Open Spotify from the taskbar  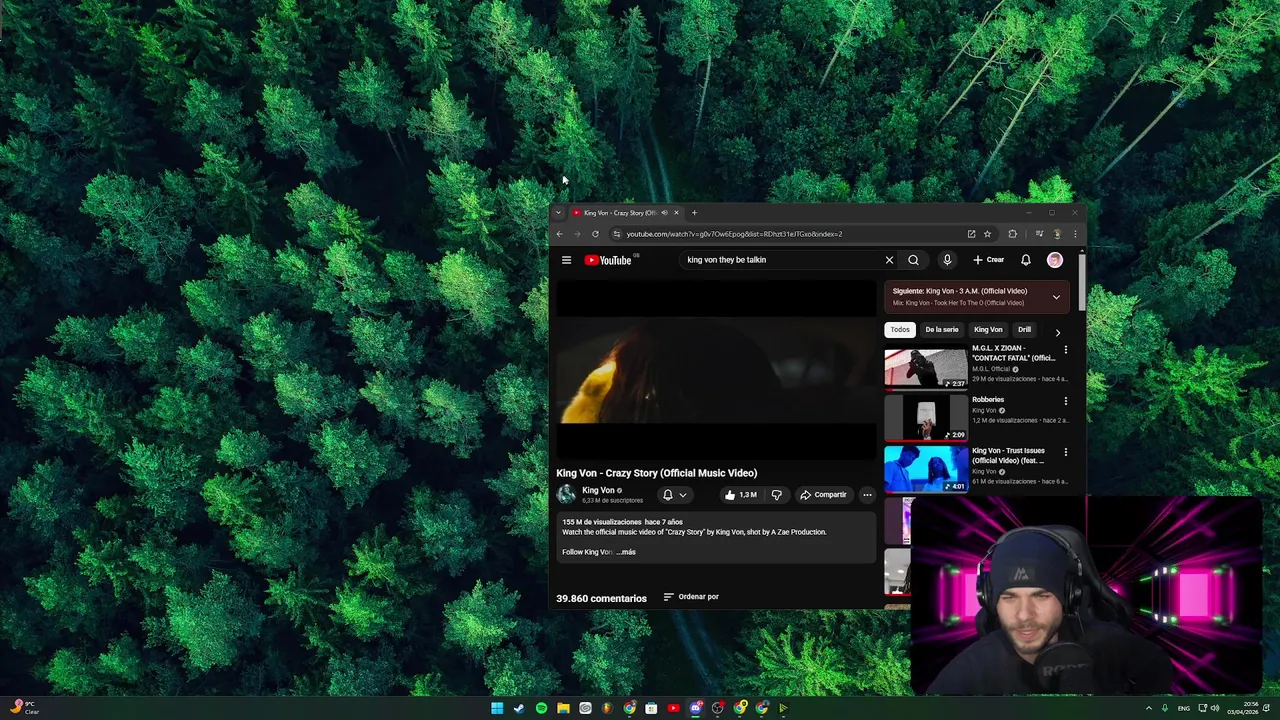[541, 708]
